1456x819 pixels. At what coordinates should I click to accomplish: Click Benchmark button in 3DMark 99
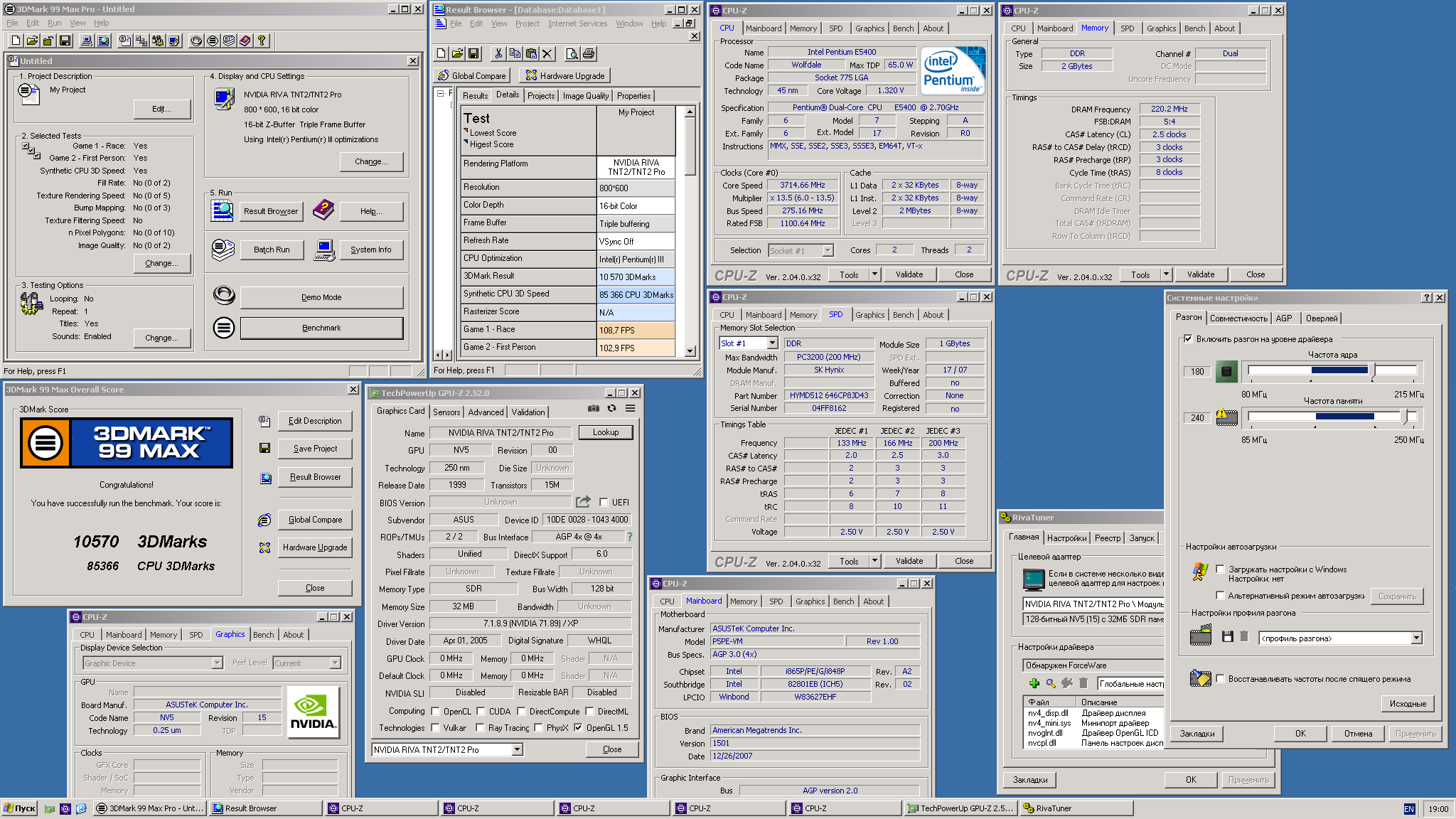(x=321, y=328)
